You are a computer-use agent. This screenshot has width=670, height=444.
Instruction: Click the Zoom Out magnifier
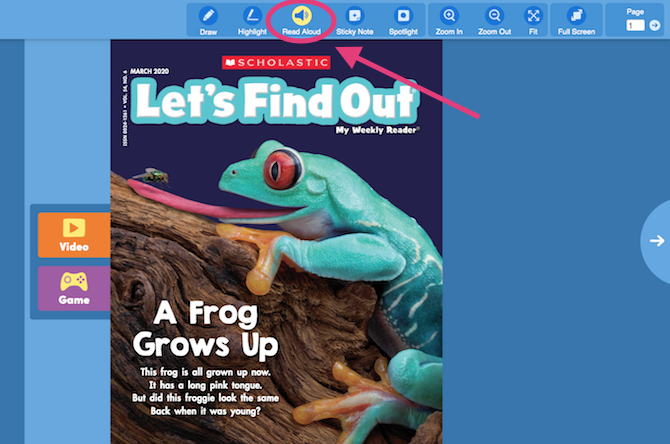[x=494, y=18]
